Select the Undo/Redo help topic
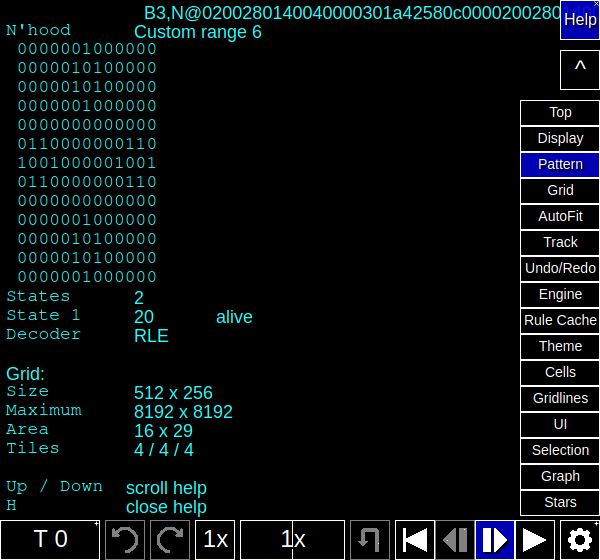600x560 pixels. (x=560, y=268)
